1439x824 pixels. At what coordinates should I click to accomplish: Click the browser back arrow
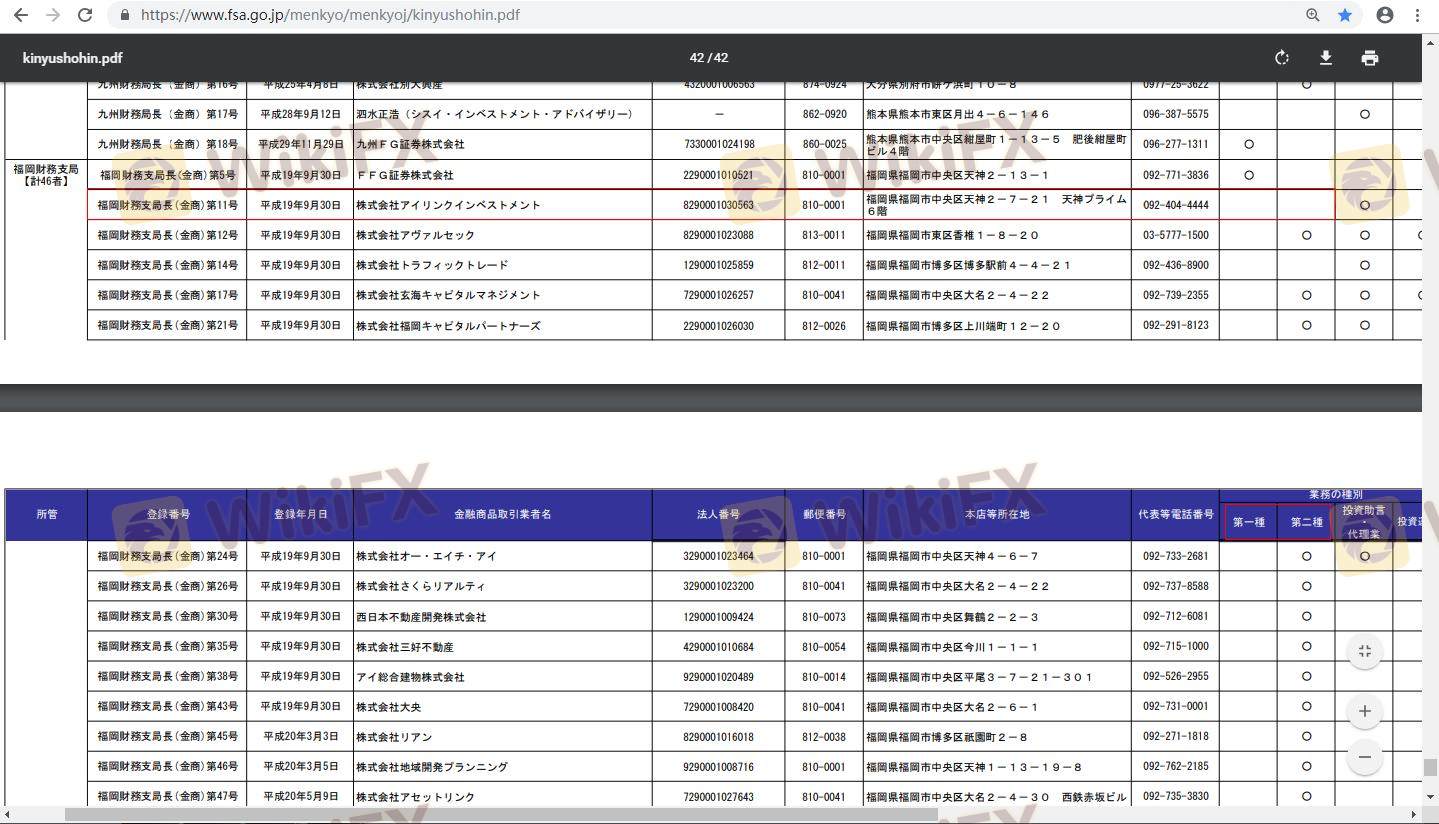tap(21, 15)
